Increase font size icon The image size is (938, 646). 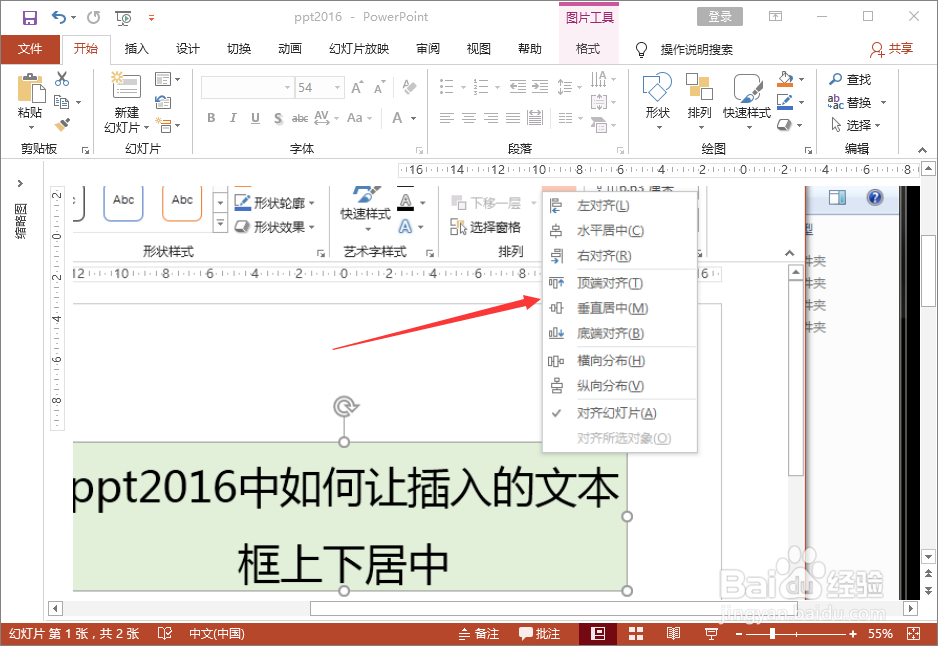pyautogui.click(x=357, y=88)
